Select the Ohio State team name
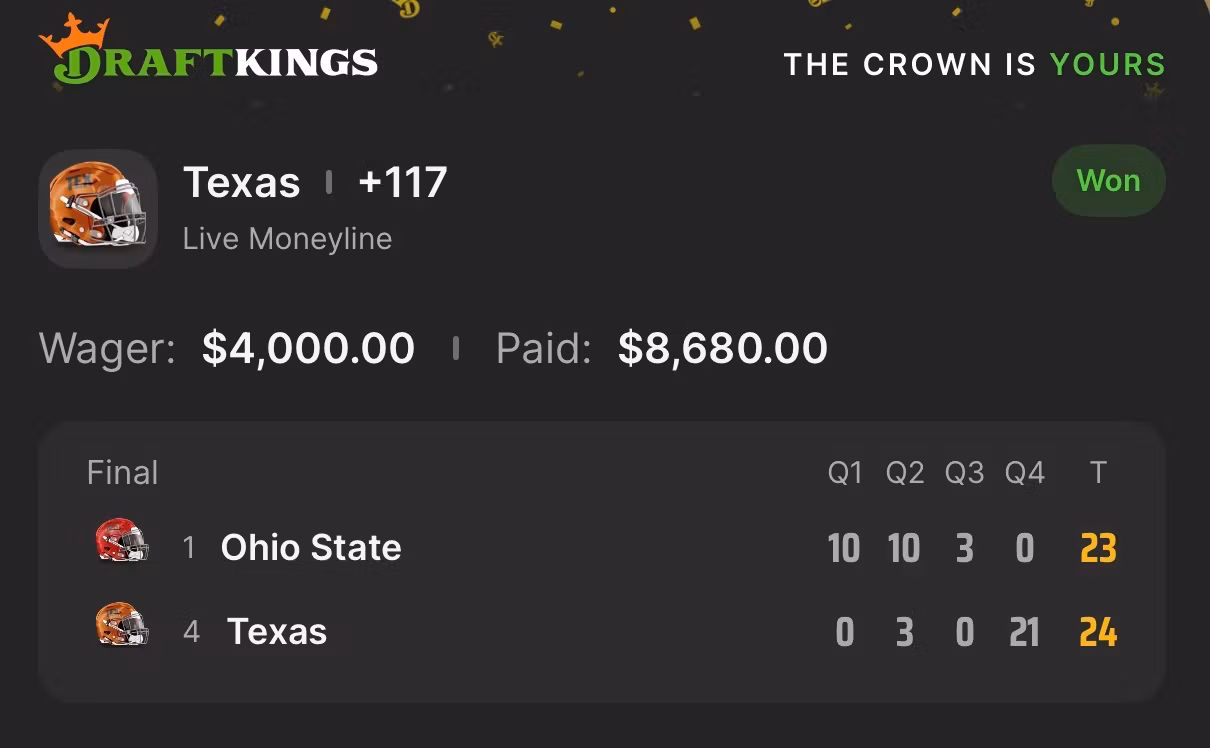 click(x=311, y=547)
